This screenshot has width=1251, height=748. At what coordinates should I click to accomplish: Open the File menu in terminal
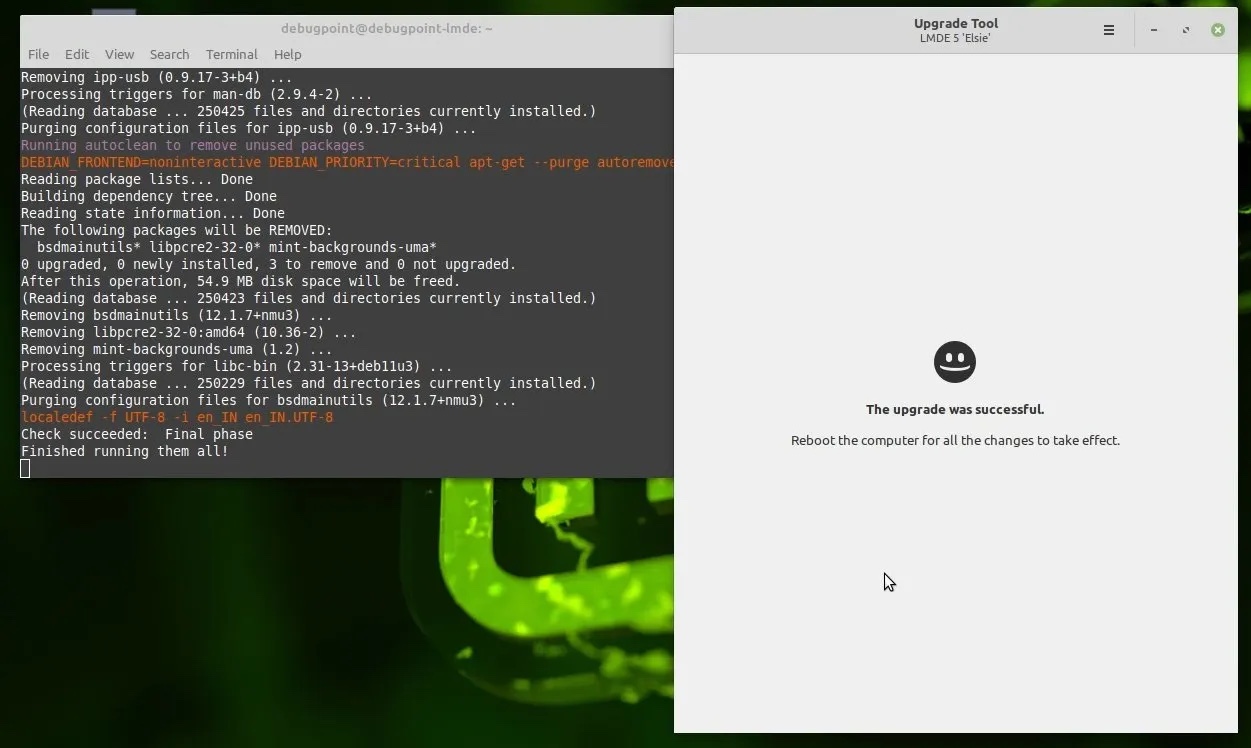[x=38, y=54]
